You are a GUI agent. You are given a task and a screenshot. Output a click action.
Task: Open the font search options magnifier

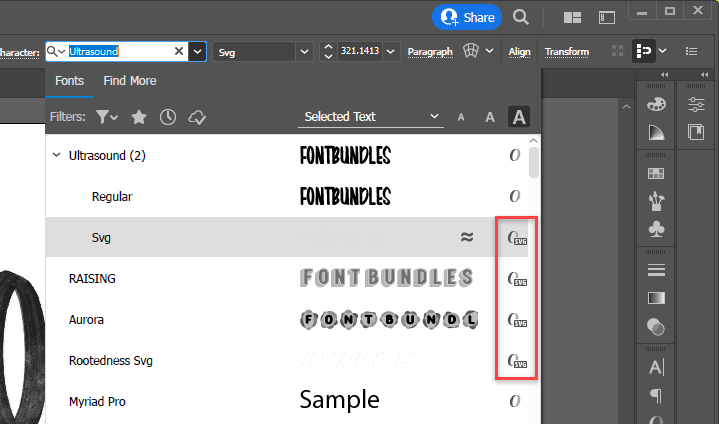(x=56, y=51)
